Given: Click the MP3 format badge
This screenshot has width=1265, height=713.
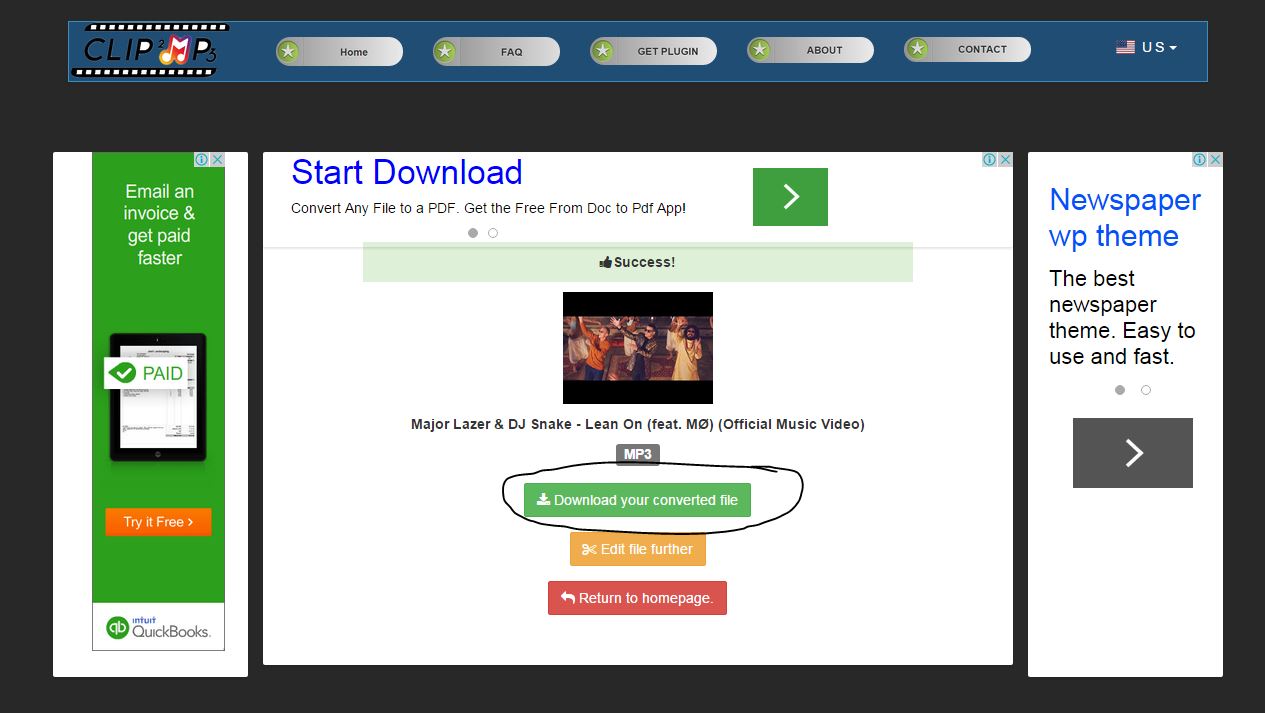Looking at the screenshot, I should tap(638, 454).
